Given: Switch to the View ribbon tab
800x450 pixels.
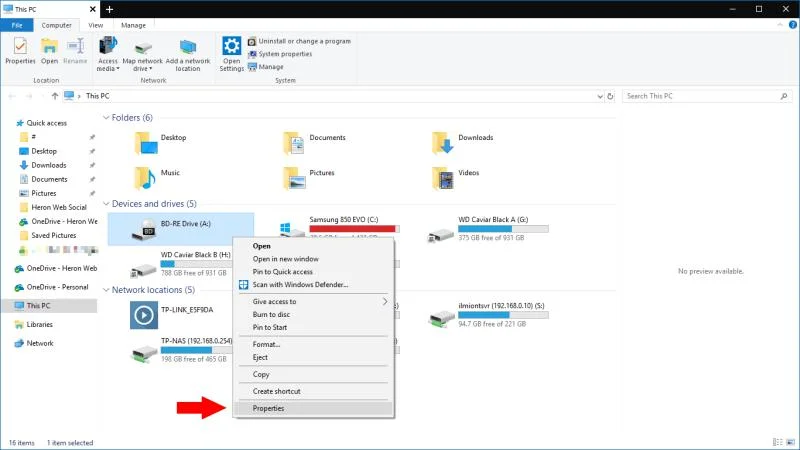Looking at the screenshot, I should [x=95, y=25].
